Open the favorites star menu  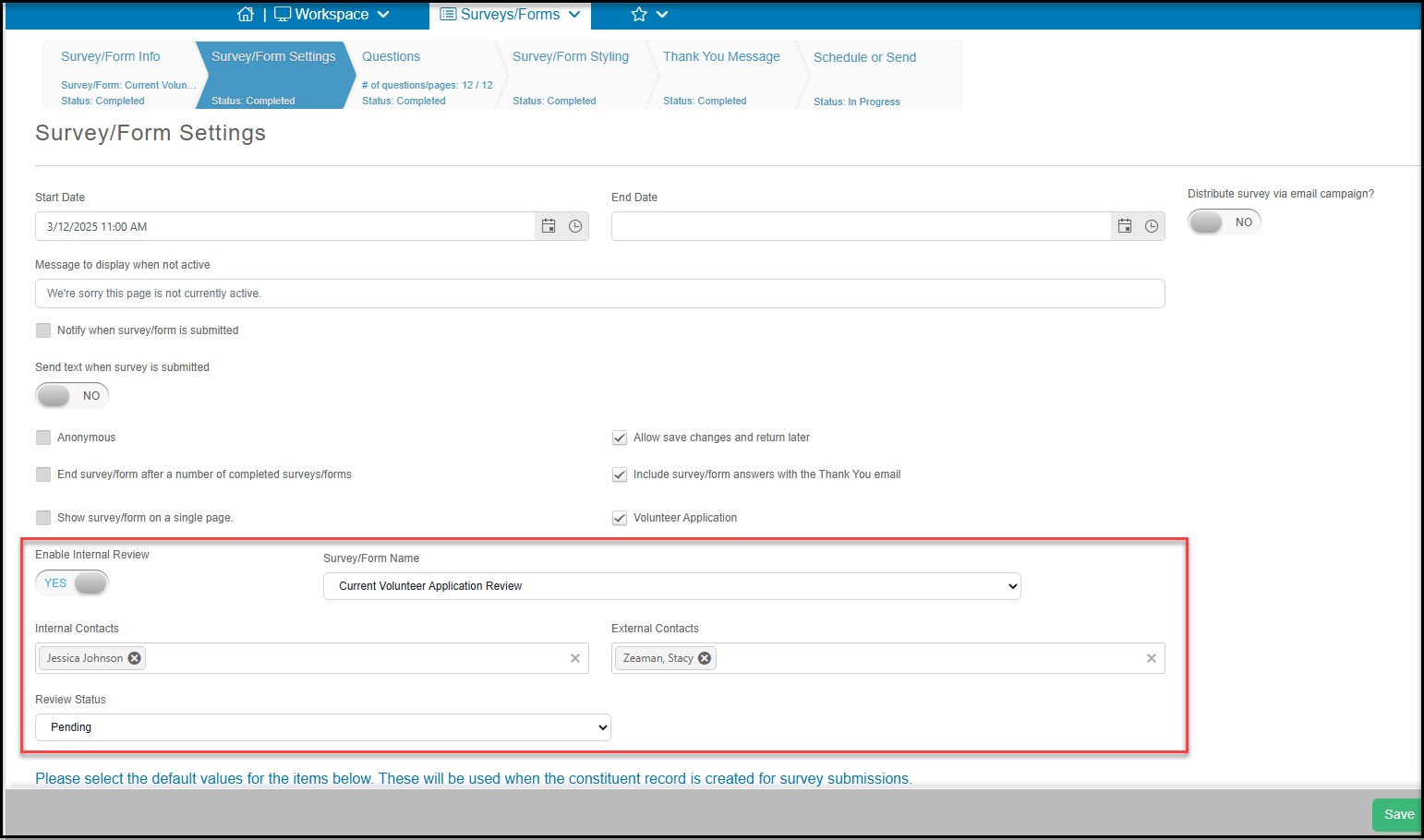click(649, 14)
